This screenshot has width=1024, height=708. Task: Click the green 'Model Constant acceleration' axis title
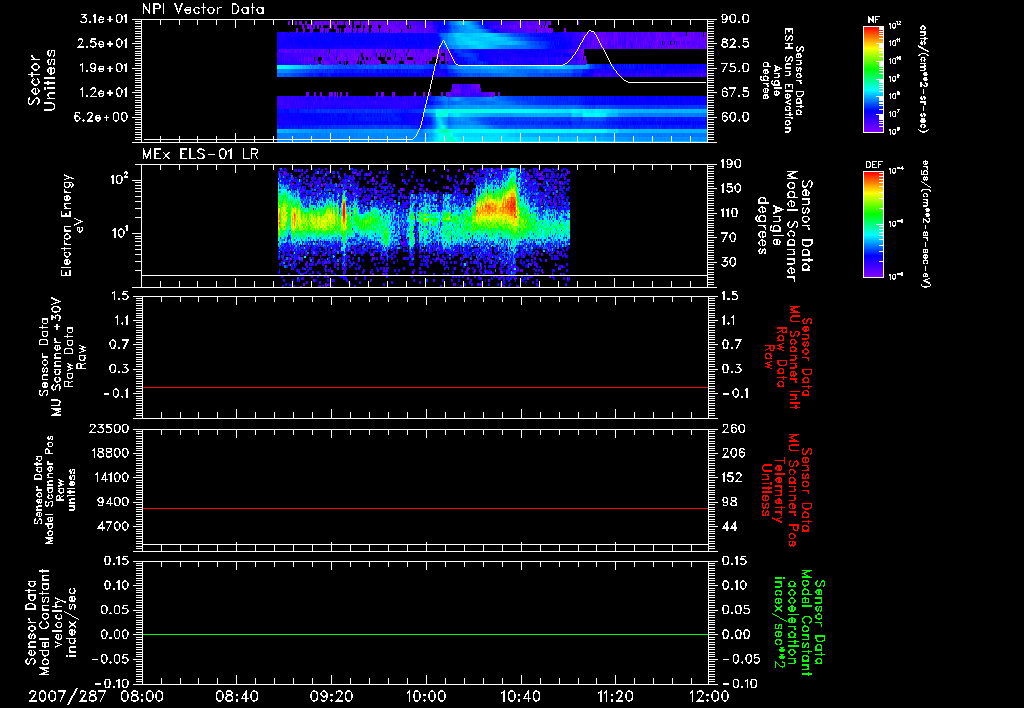point(799,624)
